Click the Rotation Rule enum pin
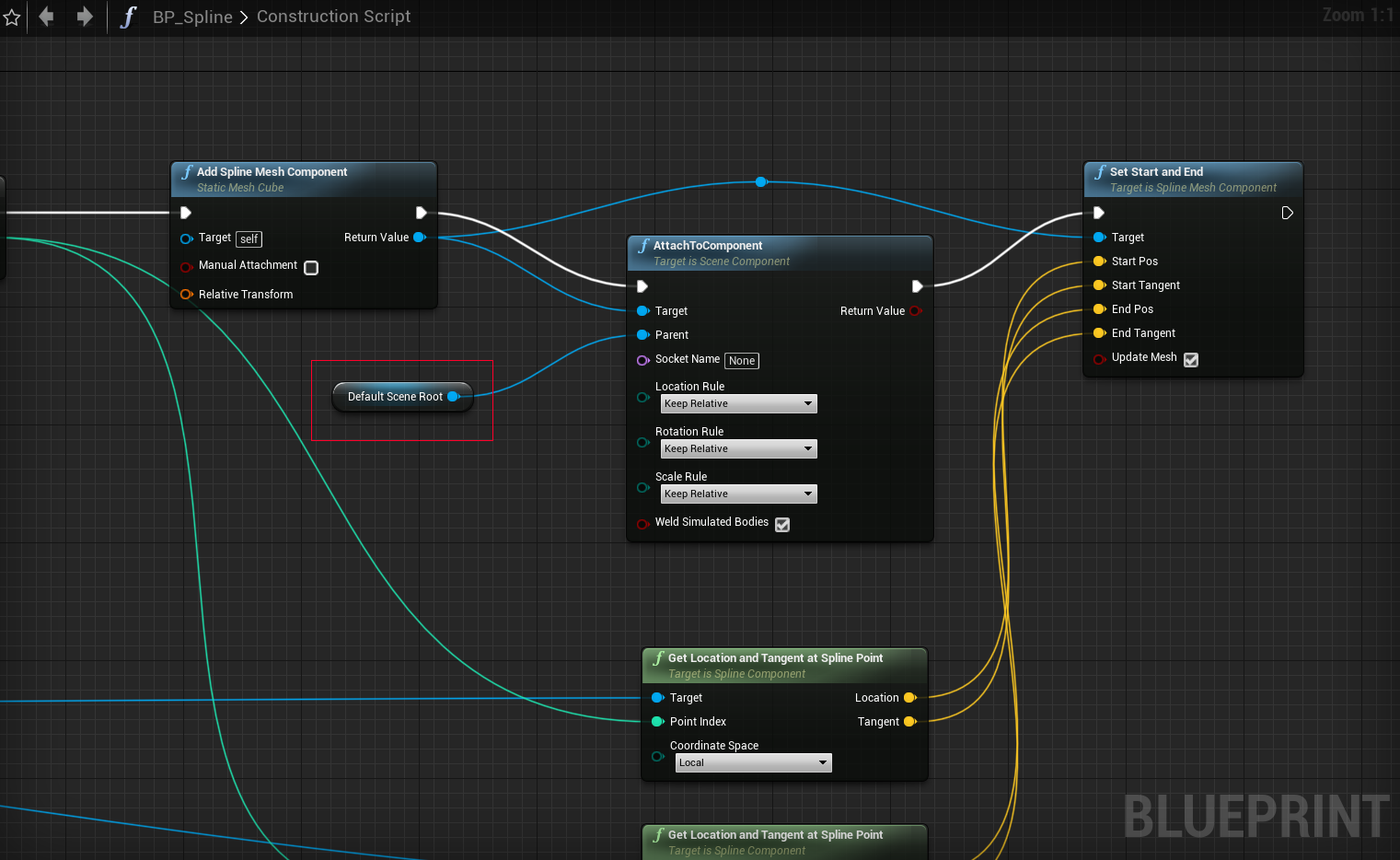The image size is (1400, 860). (642, 443)
